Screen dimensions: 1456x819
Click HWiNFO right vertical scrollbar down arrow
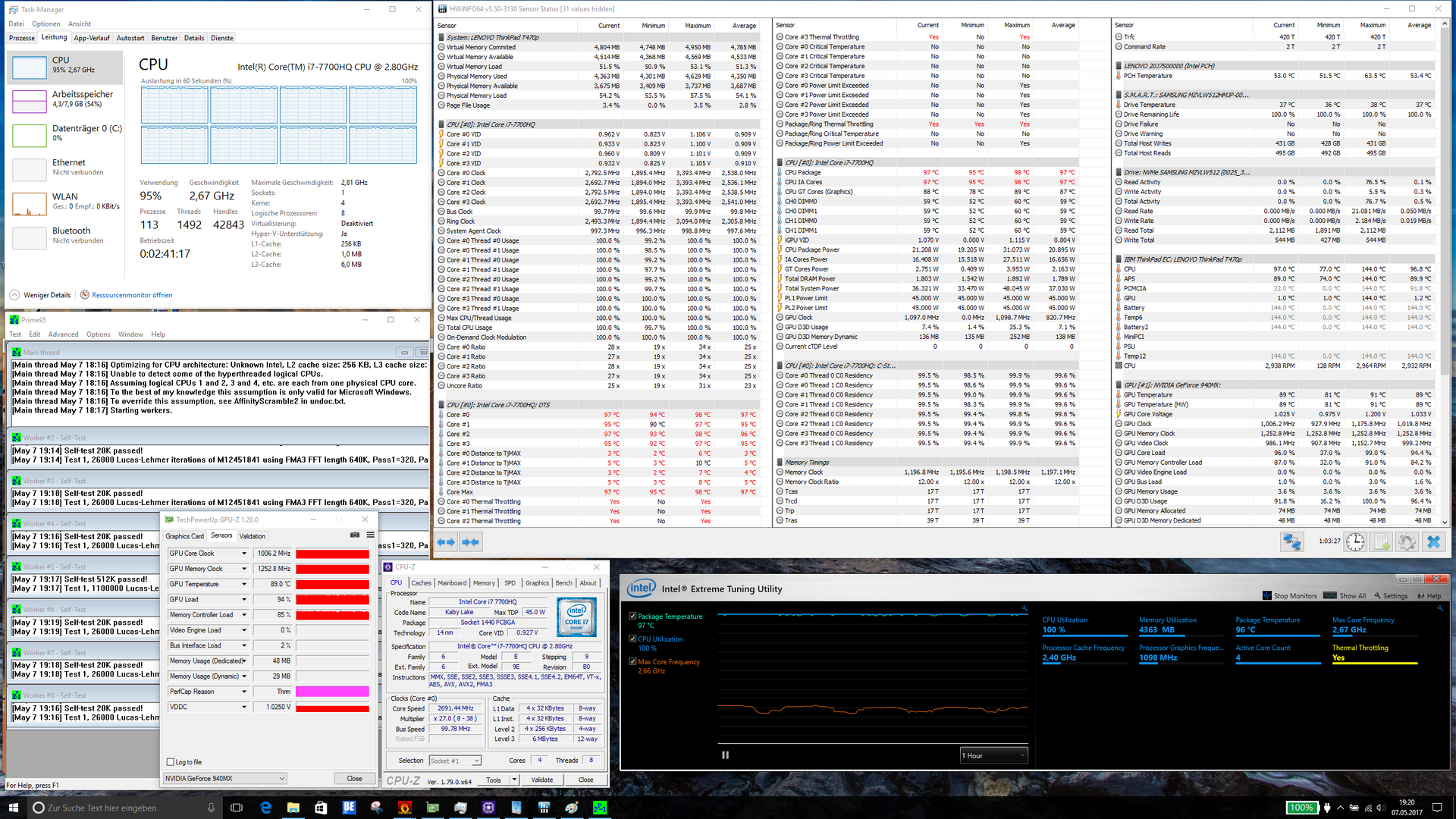(x=1445, y=522)
